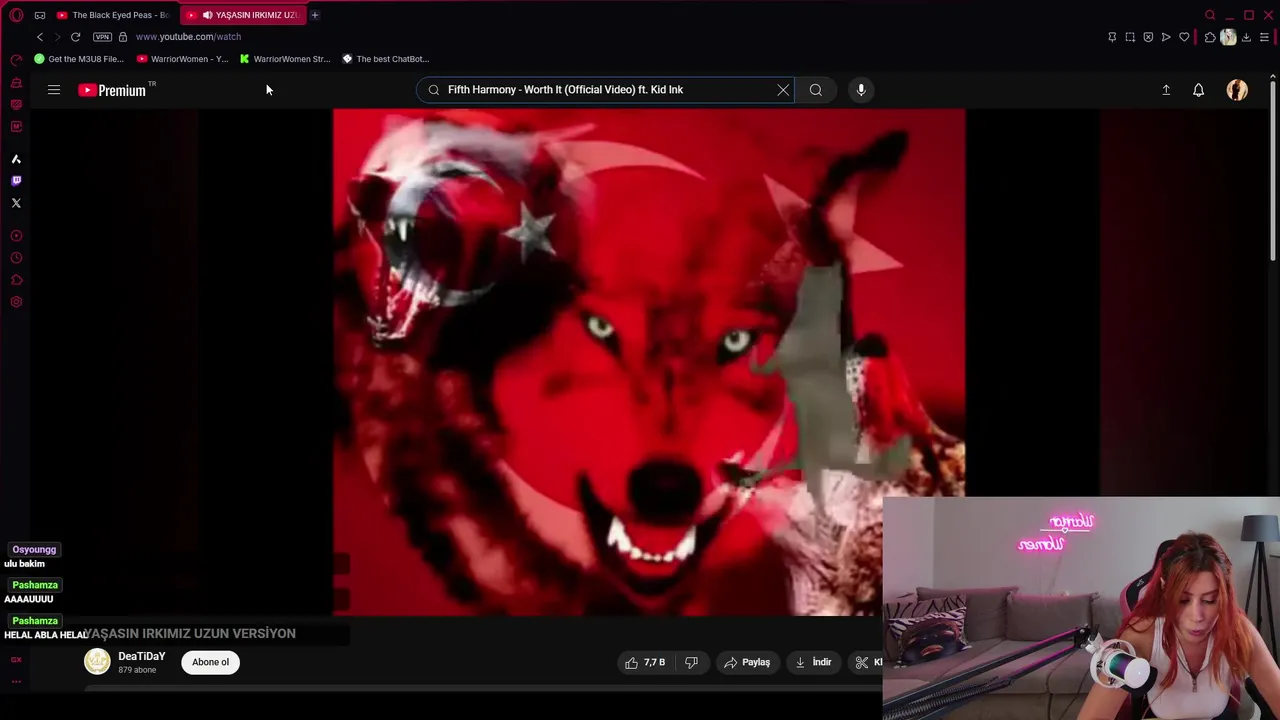Screen dimensions: 1280x720
Task: Open the YouTube guide hamburger menu
Action: coord(54,90)
